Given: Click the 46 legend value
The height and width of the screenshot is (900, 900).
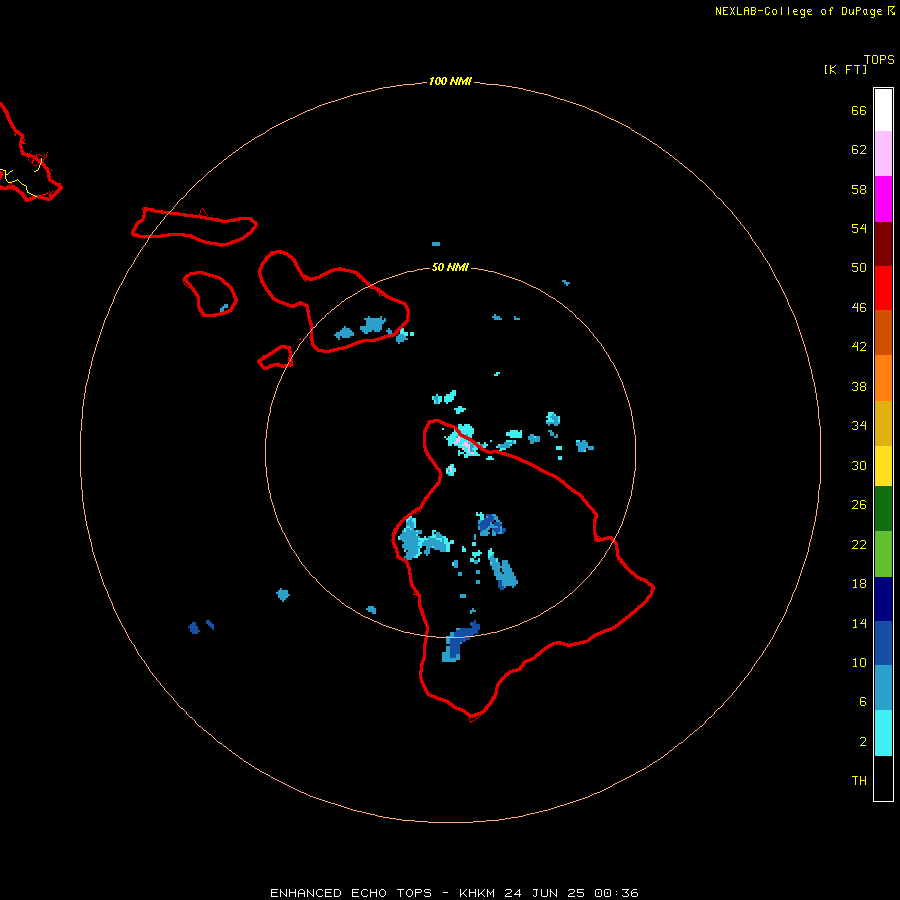Looking at the screenshot, I should point(859,308).
